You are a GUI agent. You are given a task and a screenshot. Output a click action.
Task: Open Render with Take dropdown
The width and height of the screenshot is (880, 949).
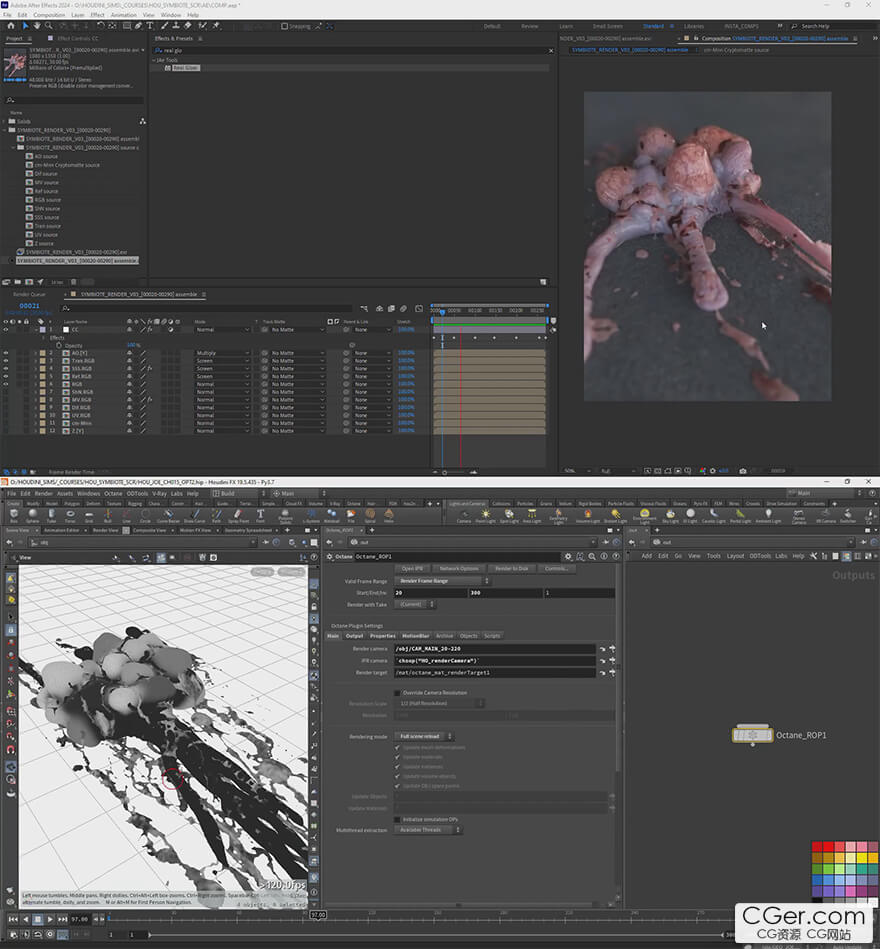pos(415,605)
